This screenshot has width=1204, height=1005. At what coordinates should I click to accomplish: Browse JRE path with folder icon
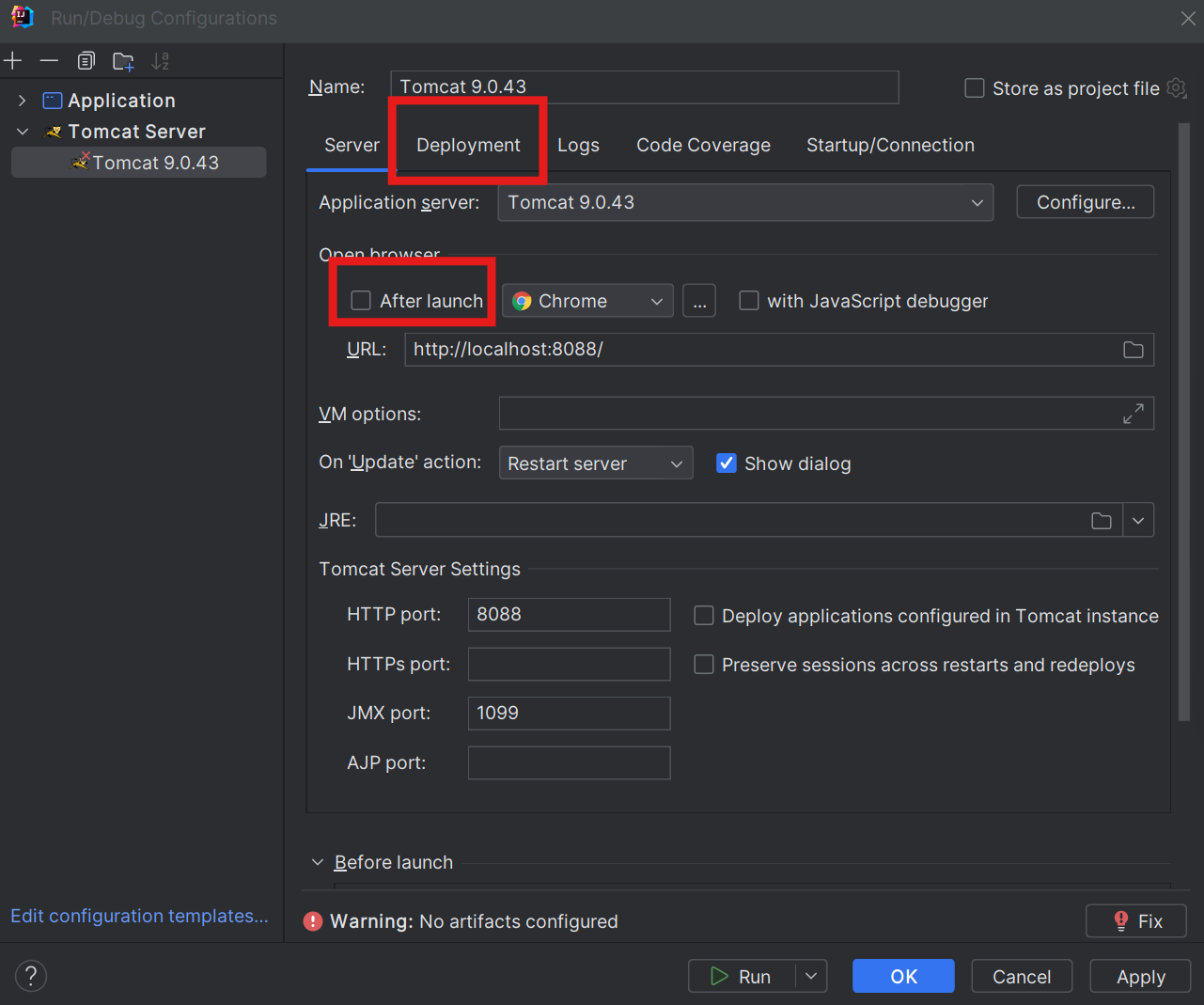point(1102,521)
